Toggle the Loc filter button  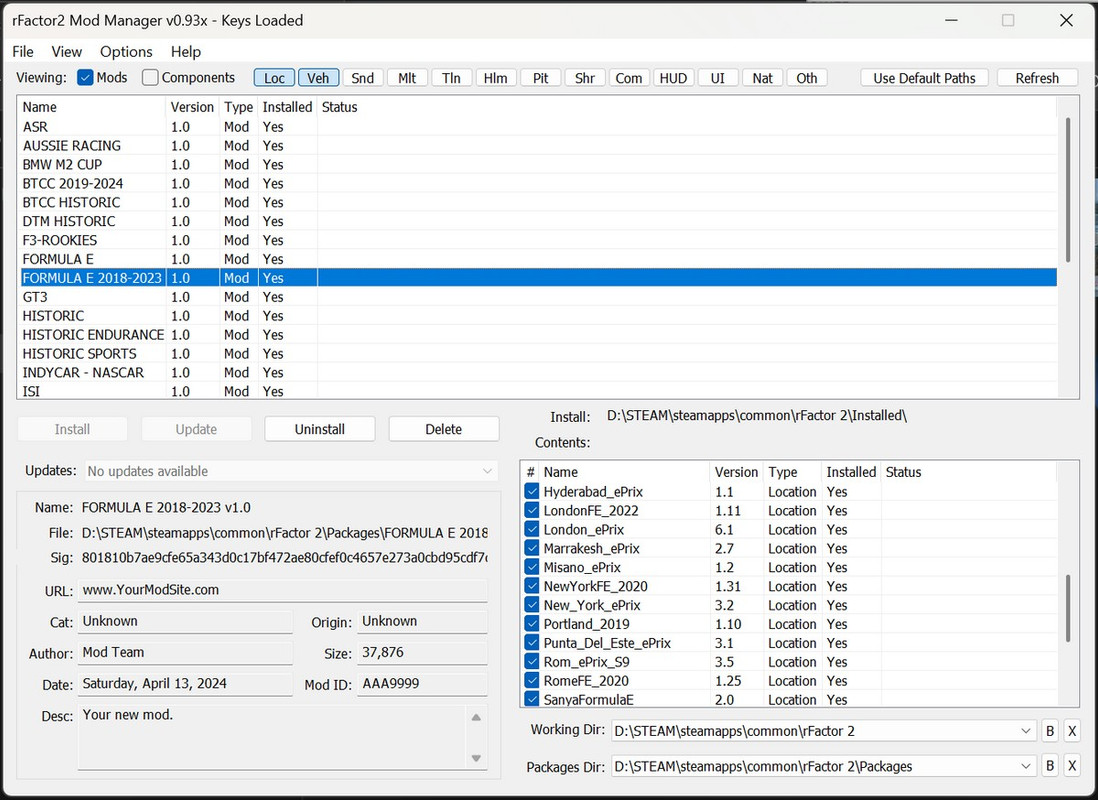pos(274,78)
